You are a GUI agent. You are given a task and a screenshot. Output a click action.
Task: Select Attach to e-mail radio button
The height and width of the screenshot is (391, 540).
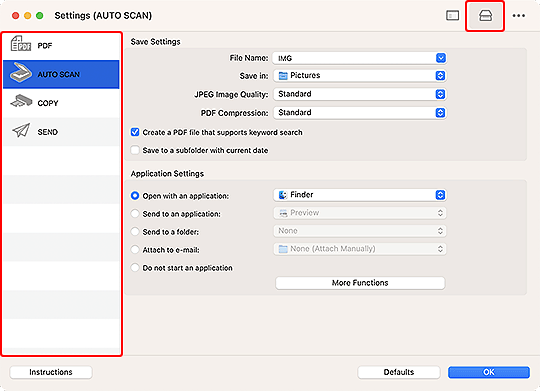(135, 249)
